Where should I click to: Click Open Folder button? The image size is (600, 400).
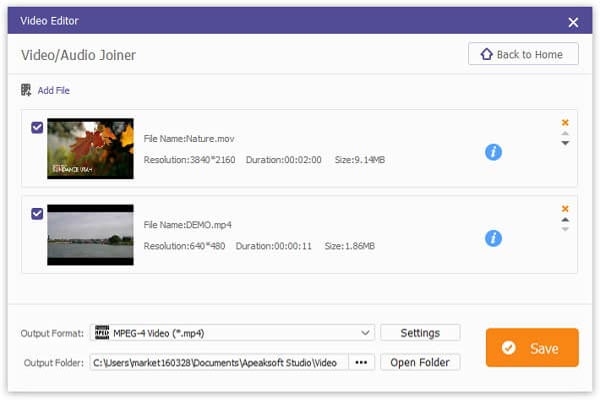click(x=420, y=362)
